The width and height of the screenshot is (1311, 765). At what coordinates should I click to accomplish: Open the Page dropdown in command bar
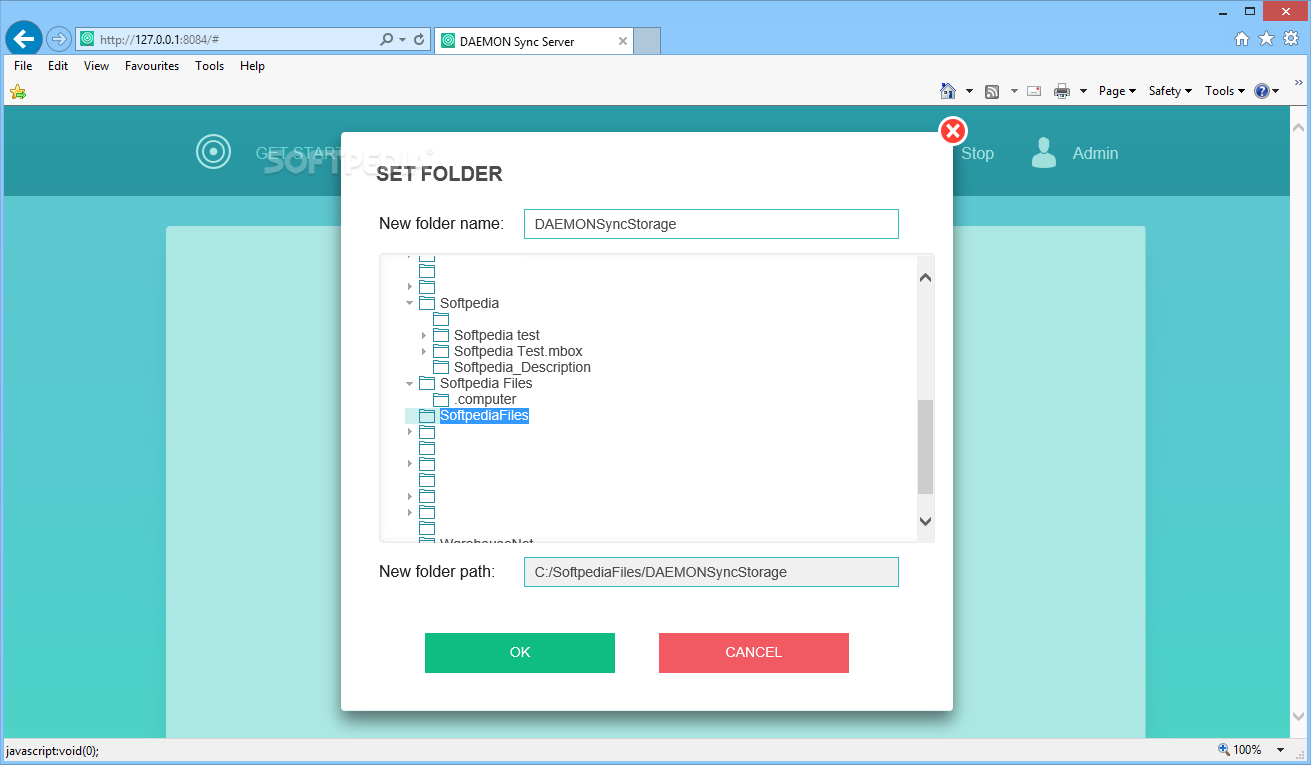pos(1117,91)
